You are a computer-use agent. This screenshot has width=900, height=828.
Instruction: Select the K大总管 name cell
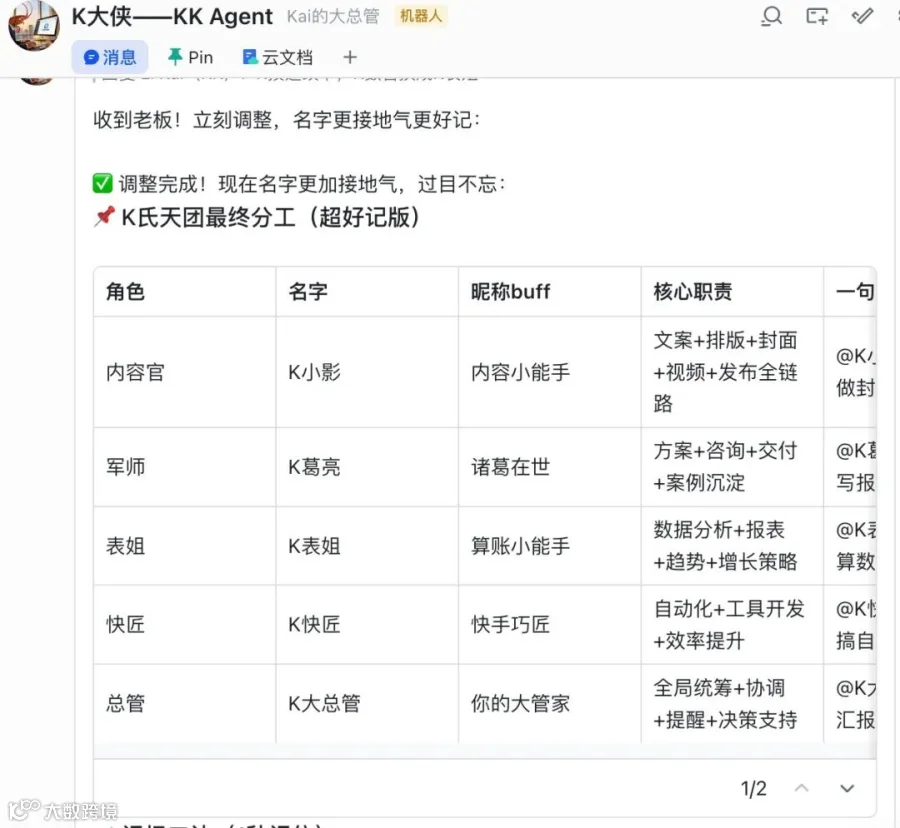367,703
